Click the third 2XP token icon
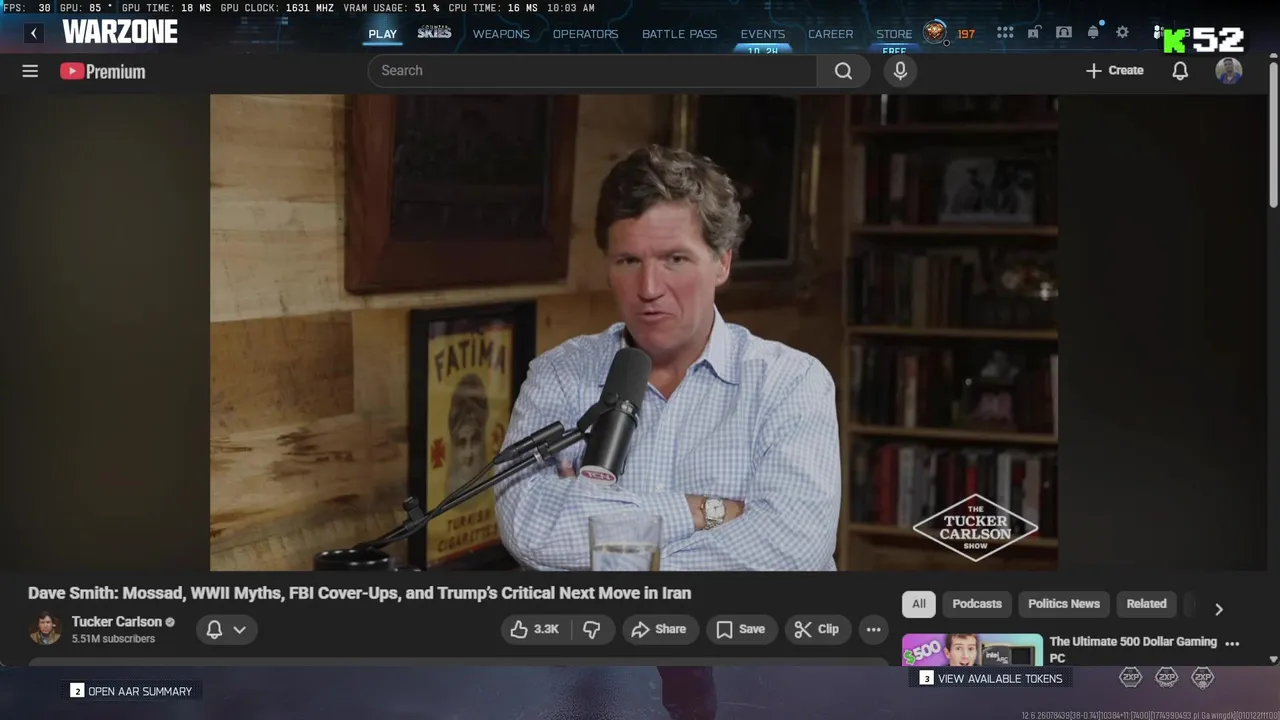 1202,677
